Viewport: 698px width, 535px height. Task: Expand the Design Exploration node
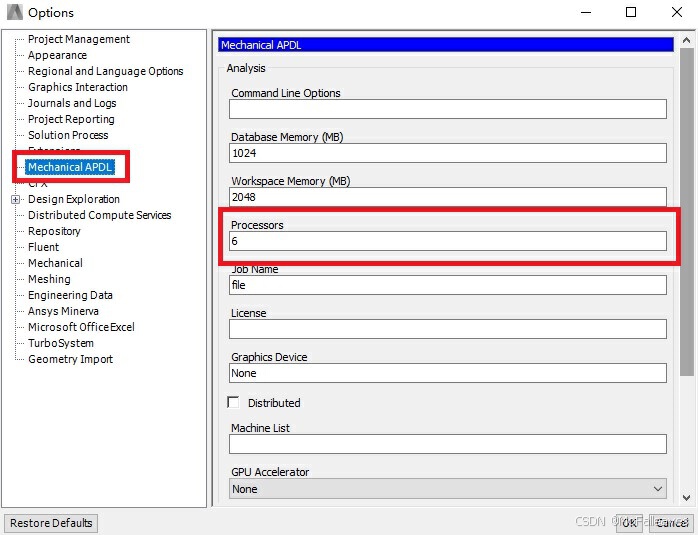click(16, 199)
